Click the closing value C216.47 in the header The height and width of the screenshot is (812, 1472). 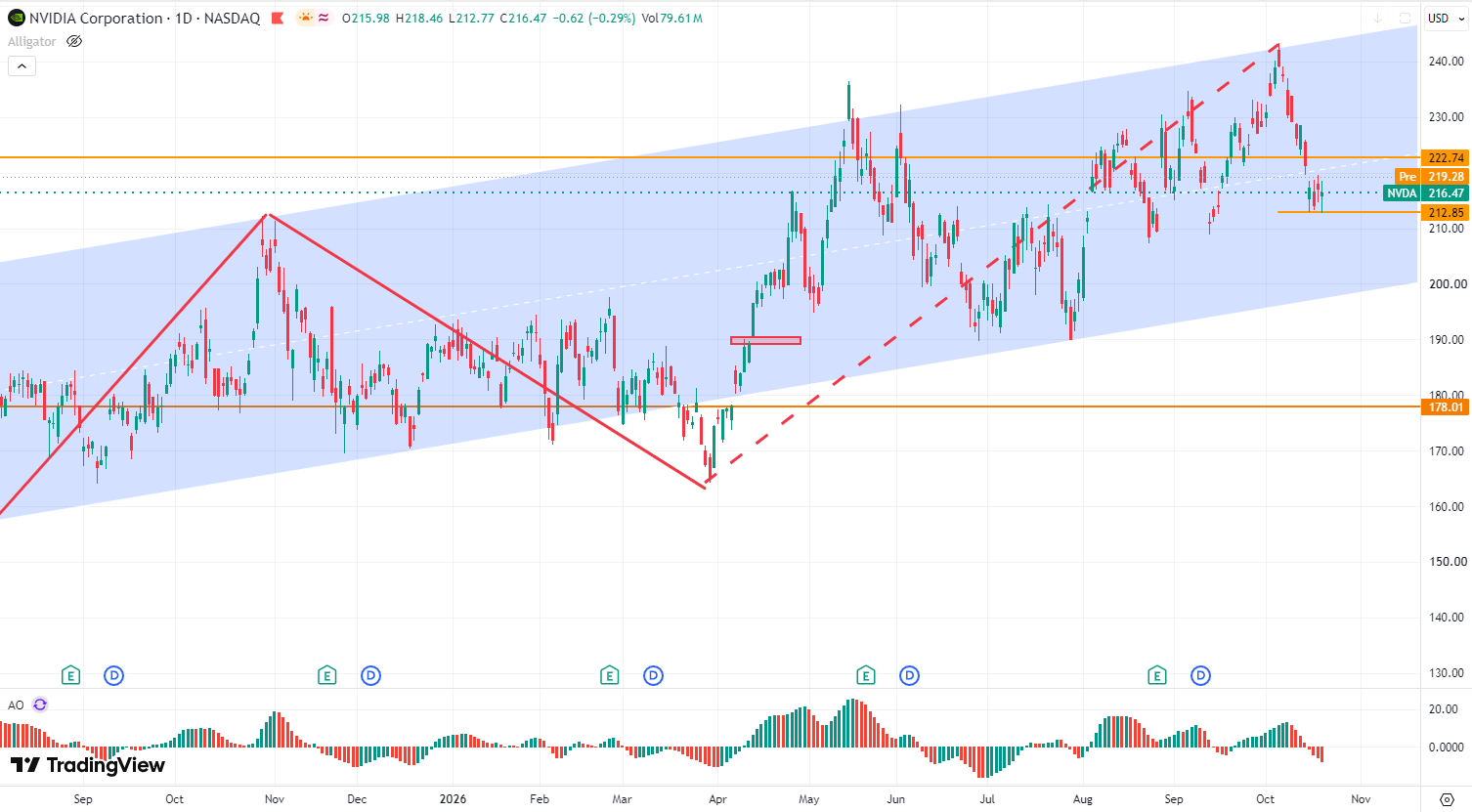pos(523,18)
